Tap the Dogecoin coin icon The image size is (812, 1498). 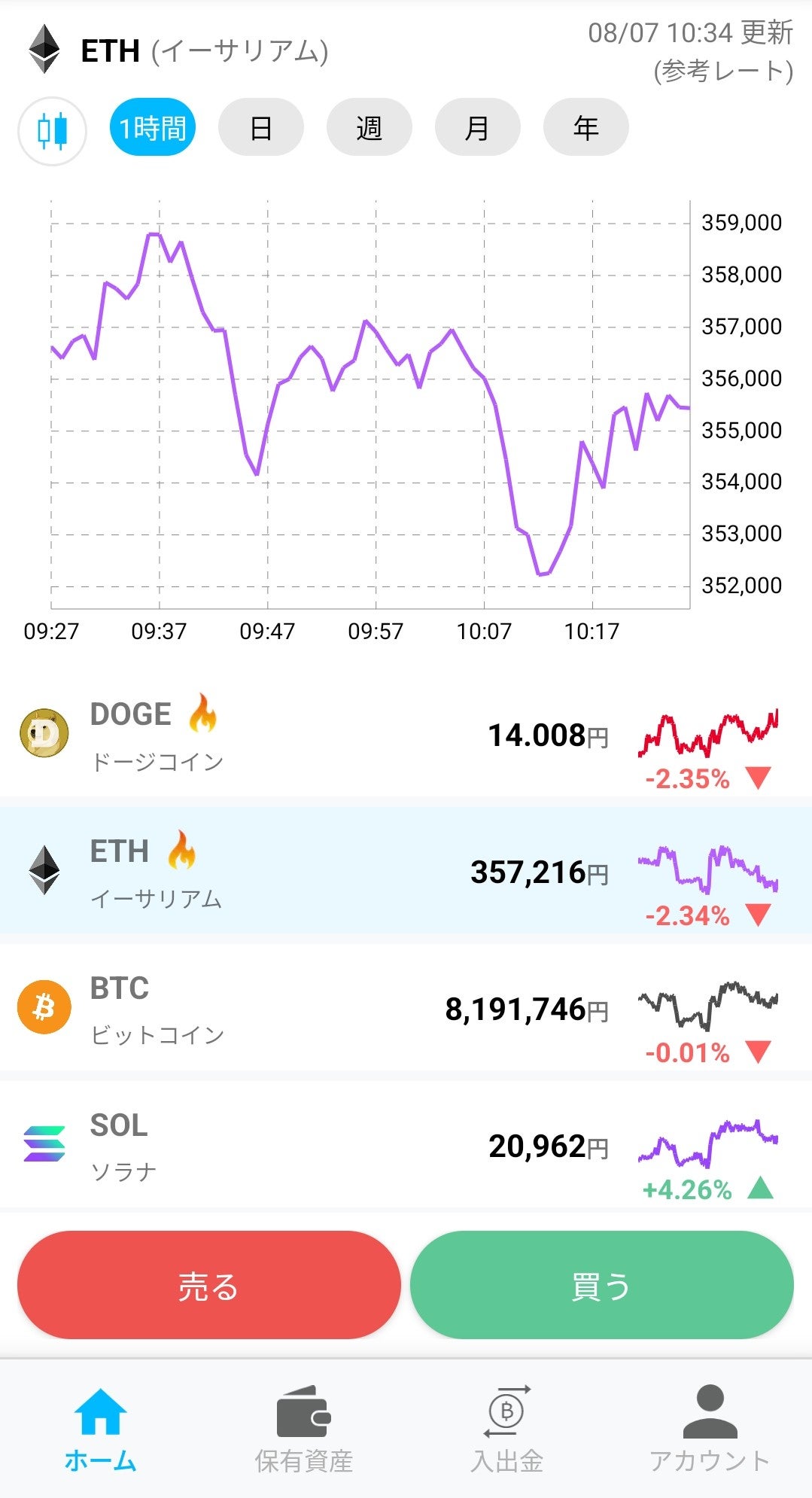point(44,732)
